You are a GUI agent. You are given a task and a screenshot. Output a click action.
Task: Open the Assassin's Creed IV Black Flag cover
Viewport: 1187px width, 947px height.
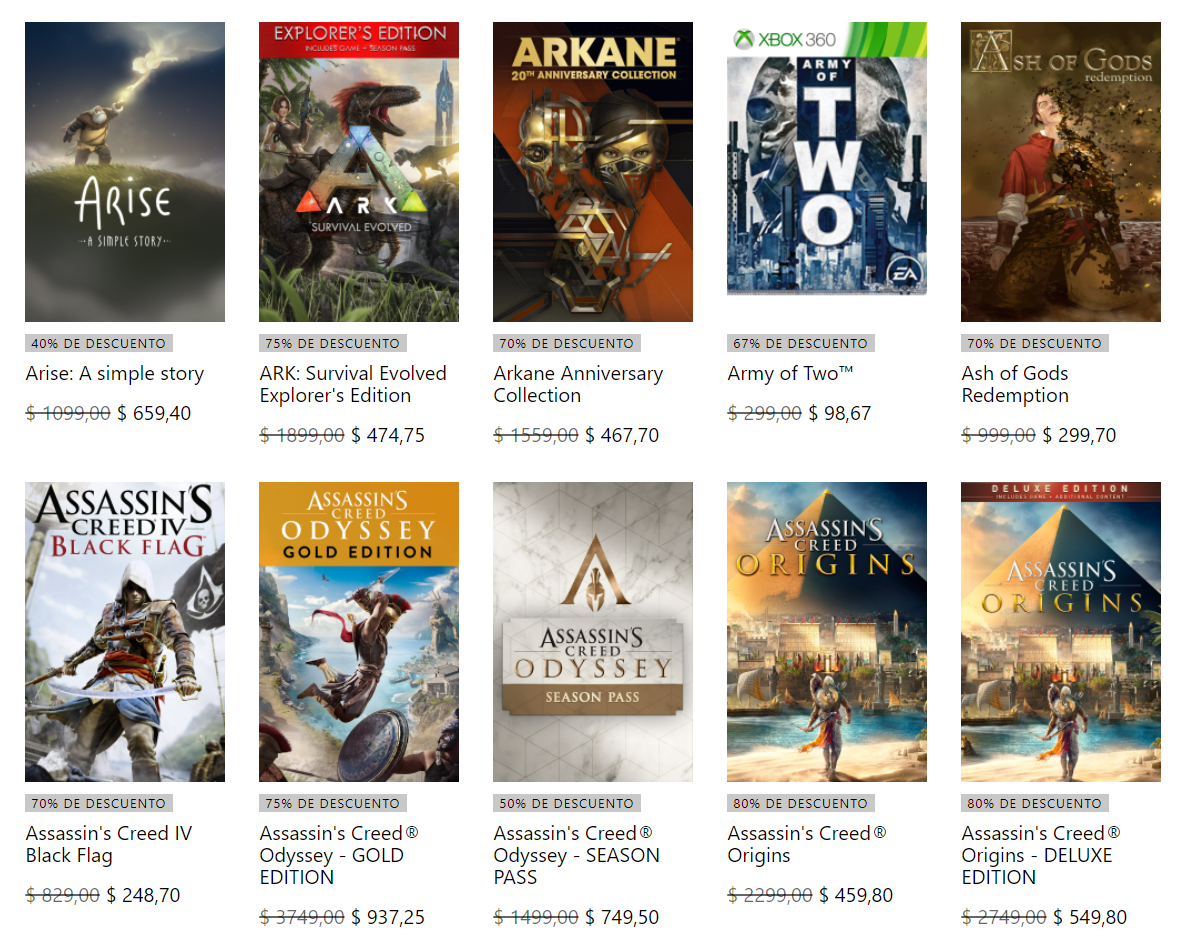(125, 632)
